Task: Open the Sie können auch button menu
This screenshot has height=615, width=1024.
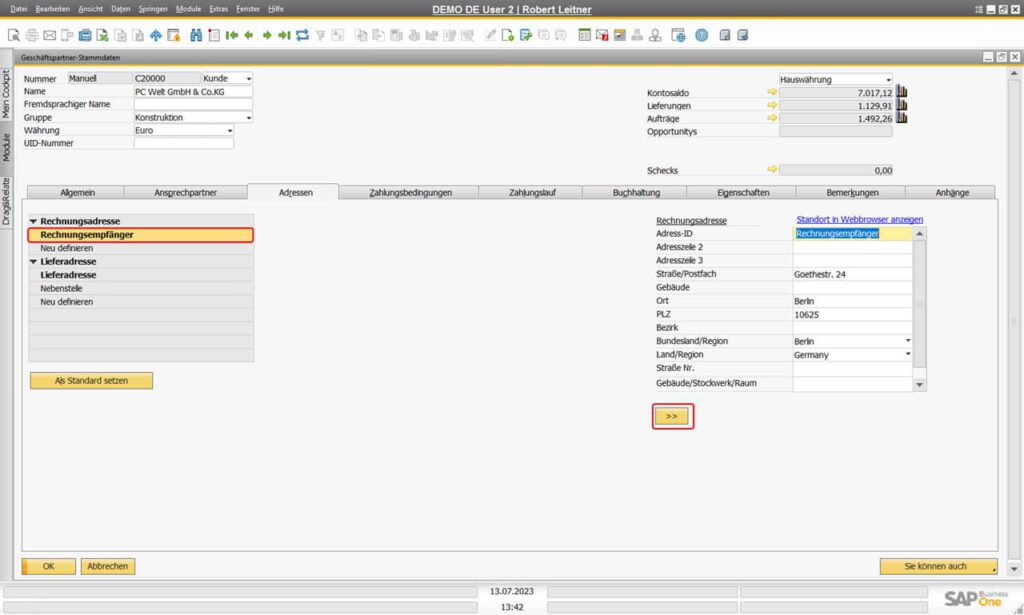Action: [938, 566]
